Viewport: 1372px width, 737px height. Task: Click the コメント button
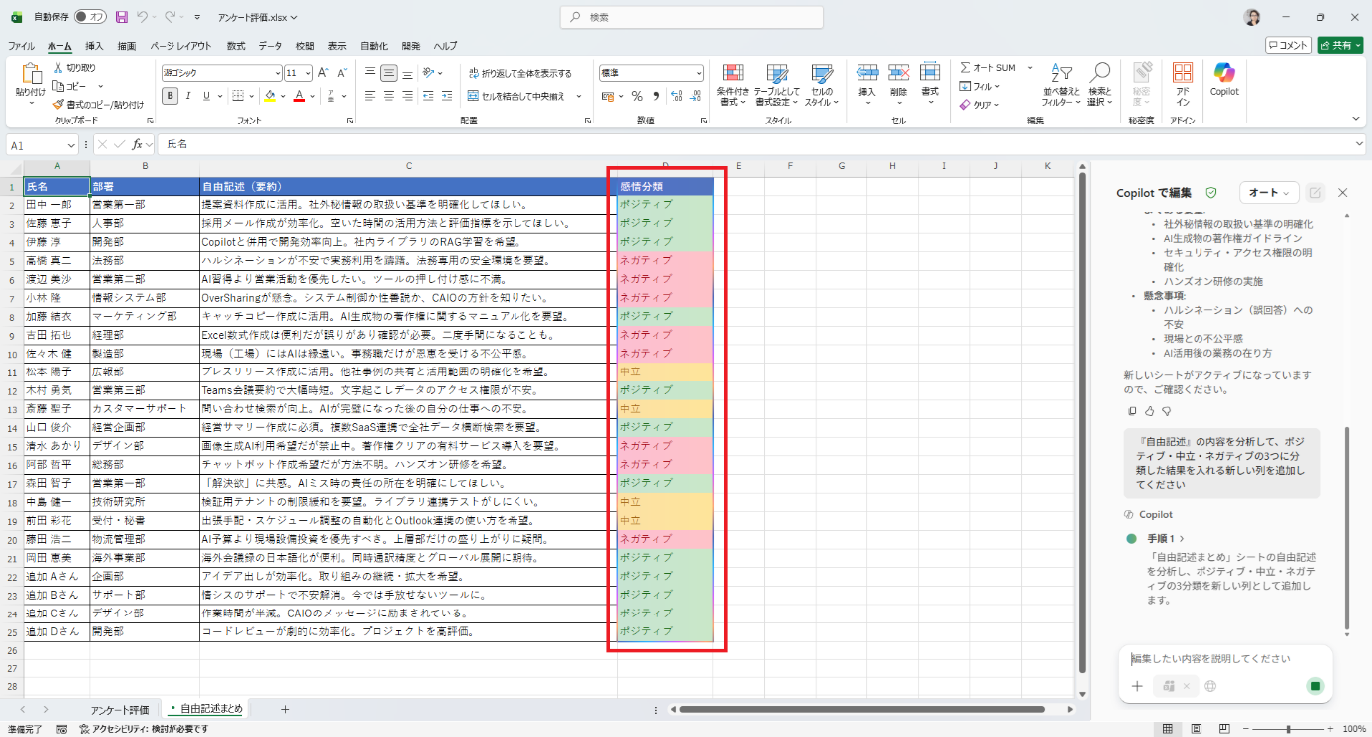pyautogui.click(x=1287, y=45)
